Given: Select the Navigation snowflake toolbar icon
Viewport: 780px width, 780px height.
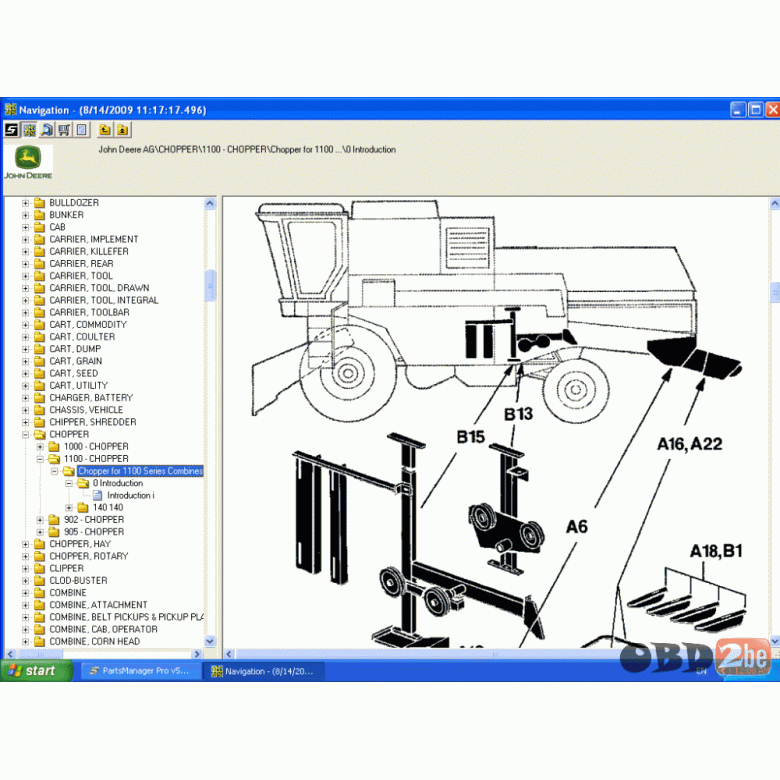Looking at the screenshot, I should pyautogui.click(x=29, y=130).
